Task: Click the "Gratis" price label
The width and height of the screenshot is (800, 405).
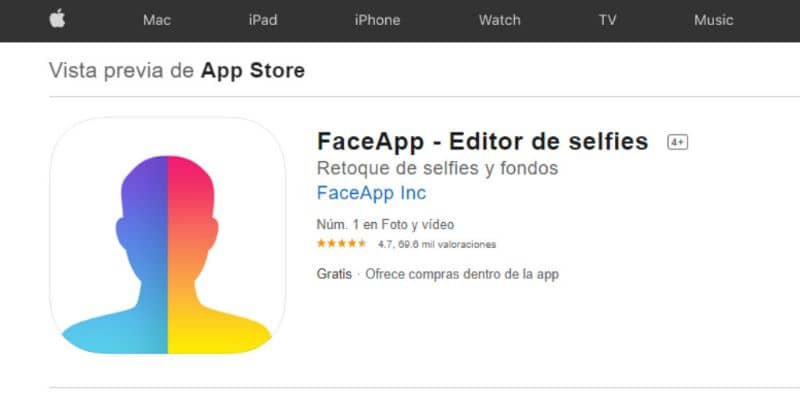Action: pos(334,274)
